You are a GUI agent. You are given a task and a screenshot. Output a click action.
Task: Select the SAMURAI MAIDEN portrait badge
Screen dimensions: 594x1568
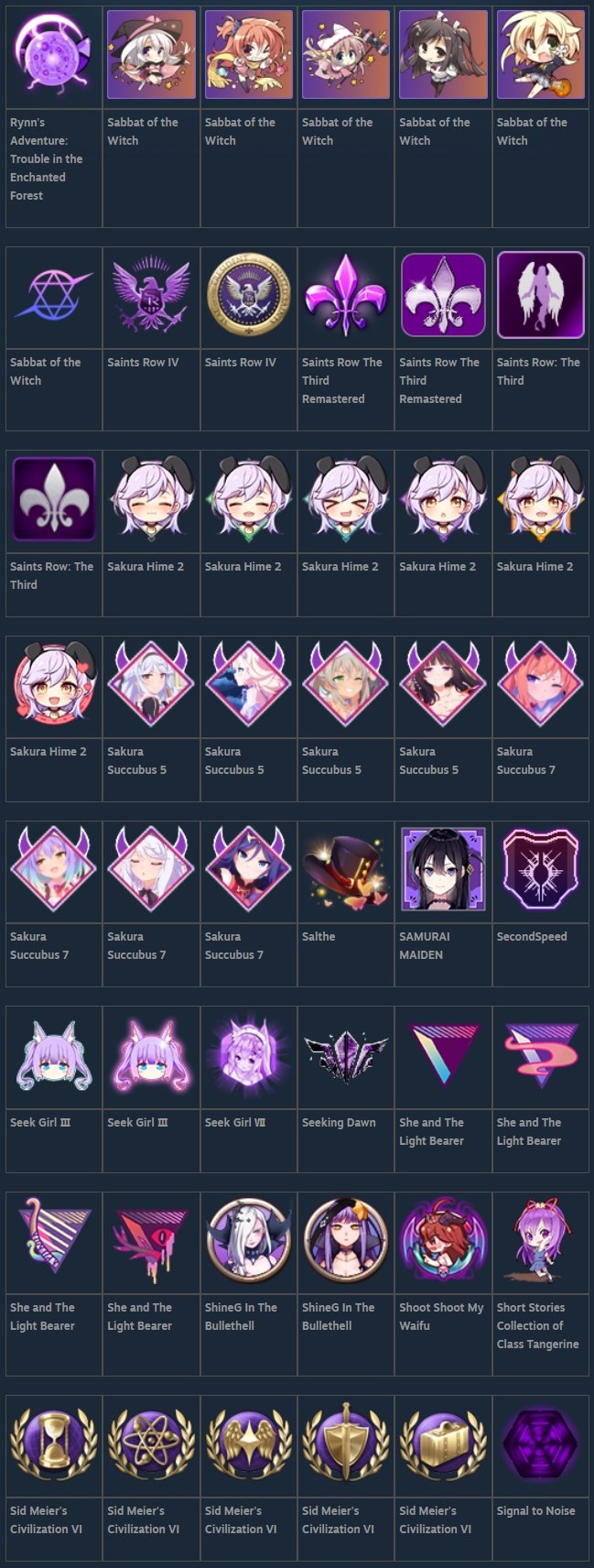443,869
